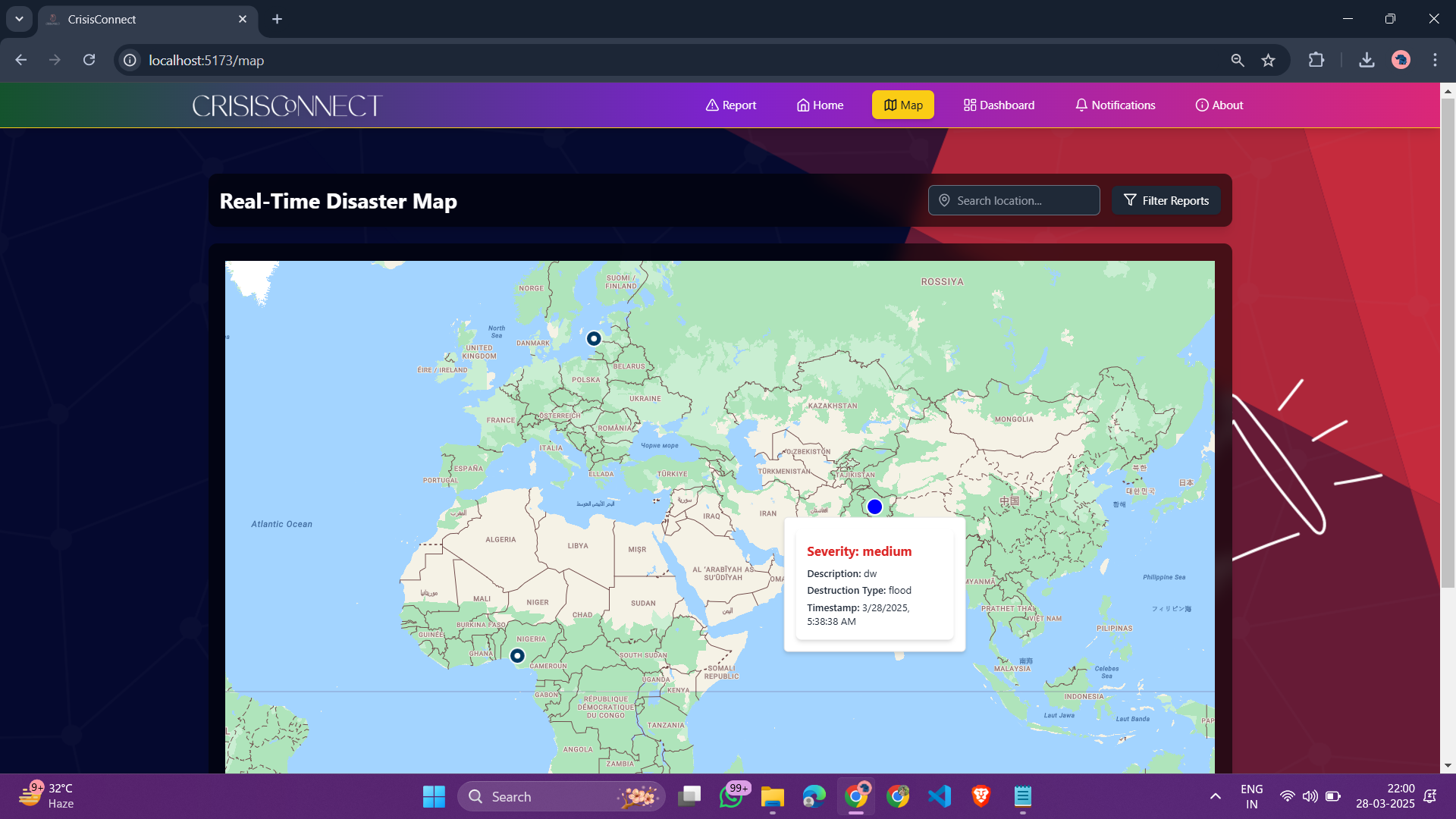Click the blue flood marker on map
This screenshot has width=1456, height=819.
pos(874,507)
